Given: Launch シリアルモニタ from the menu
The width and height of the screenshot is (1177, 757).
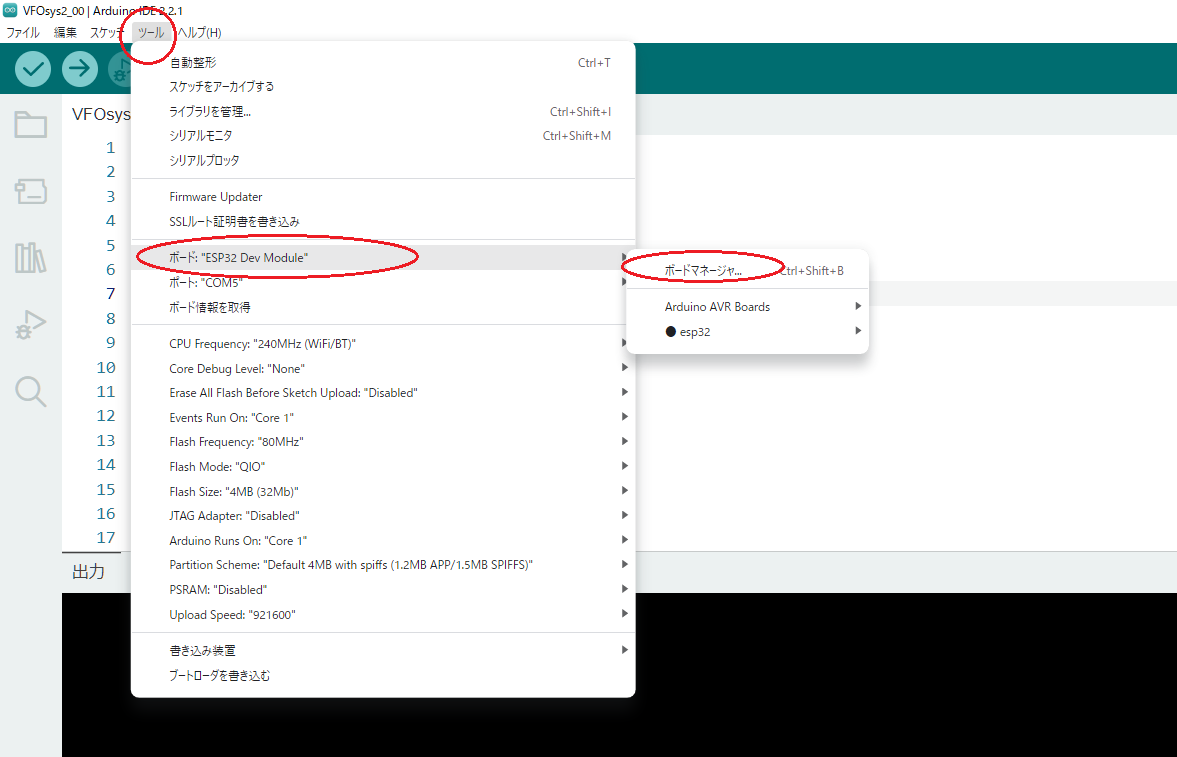Looking at the screenshot, I should 383,136.
